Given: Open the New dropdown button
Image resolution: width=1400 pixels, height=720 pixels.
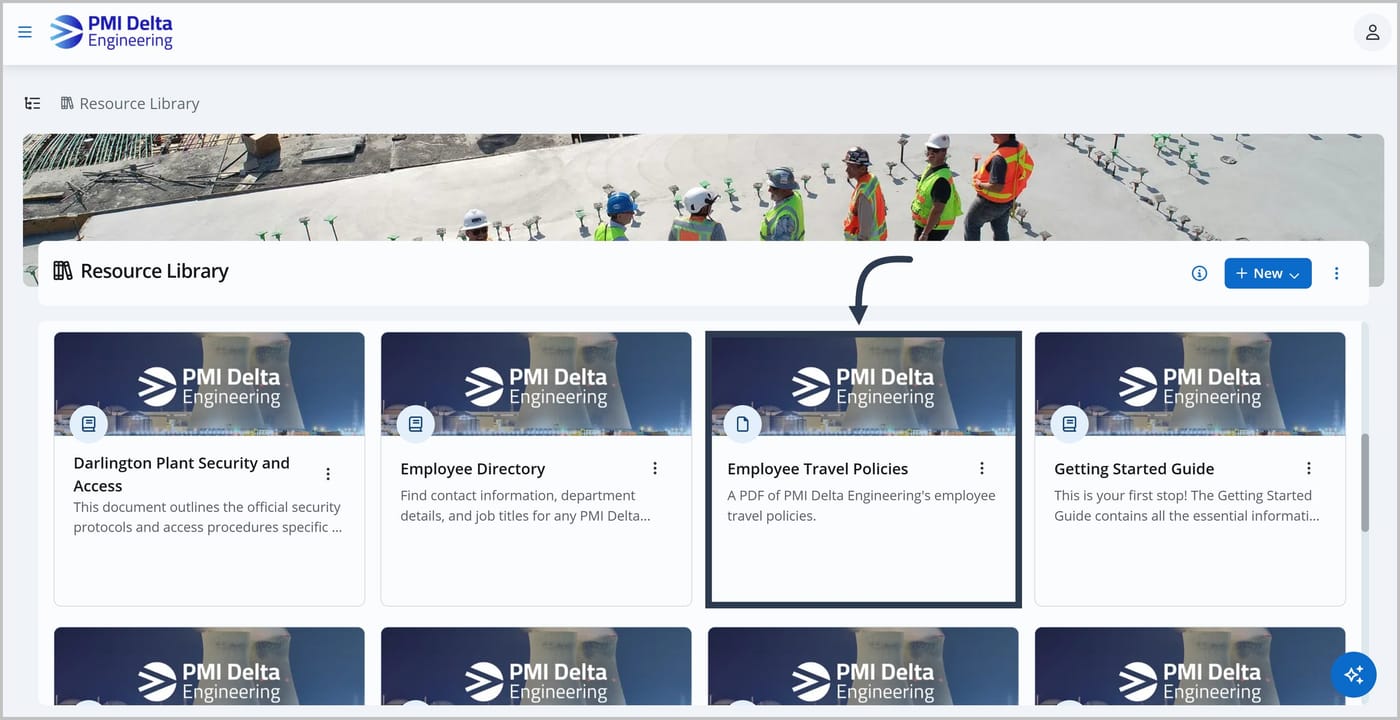Looking at the screenshot, I should 1267,273.
